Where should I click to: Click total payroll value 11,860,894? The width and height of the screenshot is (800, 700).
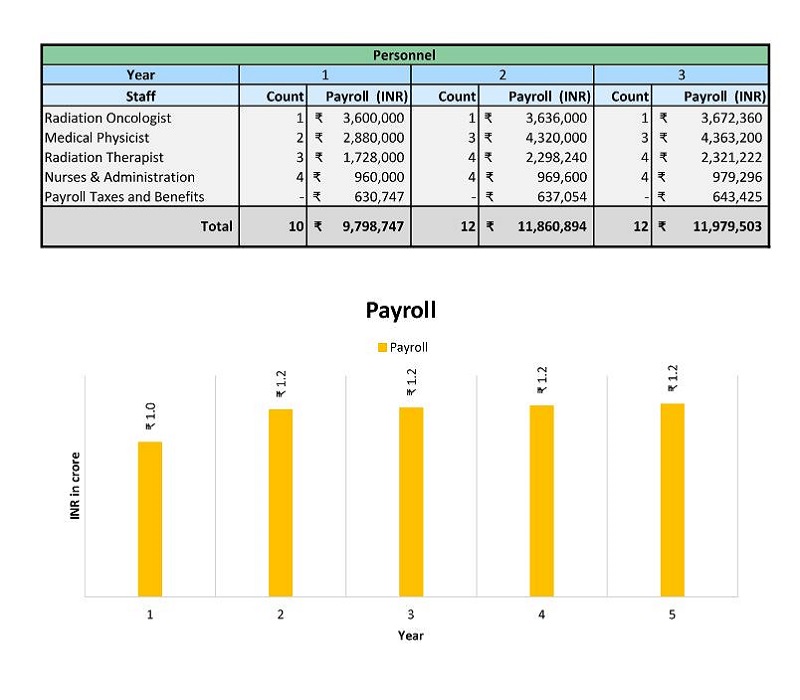click(548, 227)
